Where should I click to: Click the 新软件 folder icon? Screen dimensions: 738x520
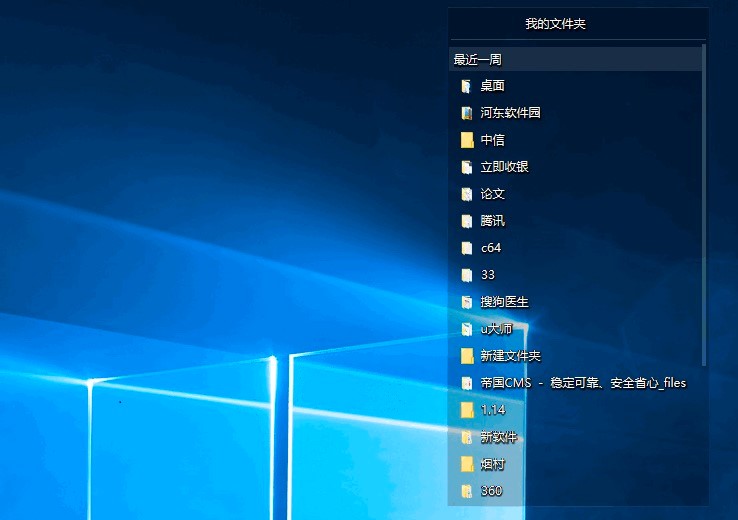[x=466, y=438]
